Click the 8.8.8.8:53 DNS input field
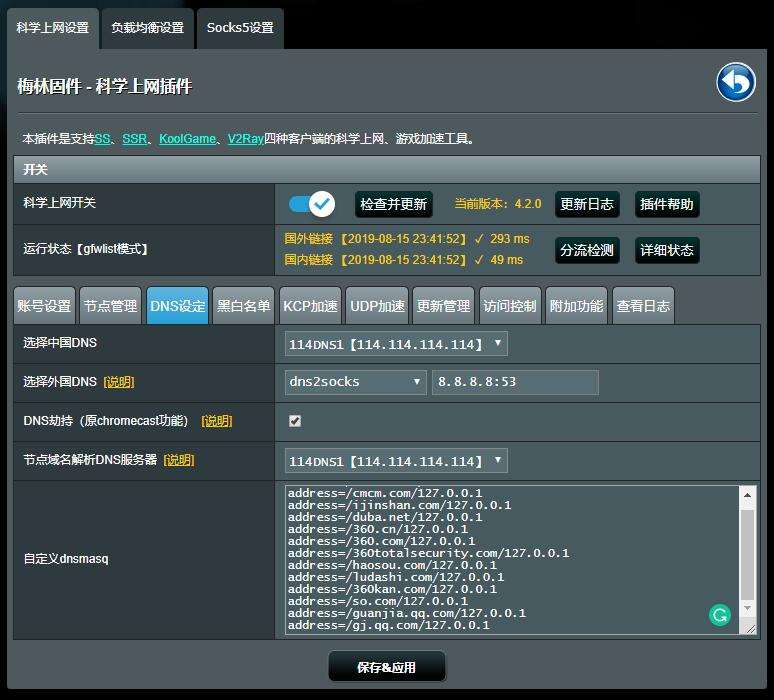Screen dimensions: 774x700 514,382
